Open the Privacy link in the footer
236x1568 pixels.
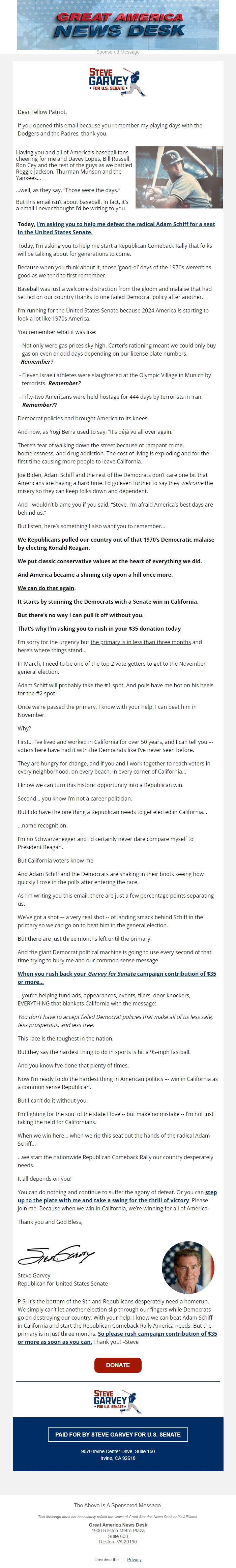click(x=135, y=1560)
